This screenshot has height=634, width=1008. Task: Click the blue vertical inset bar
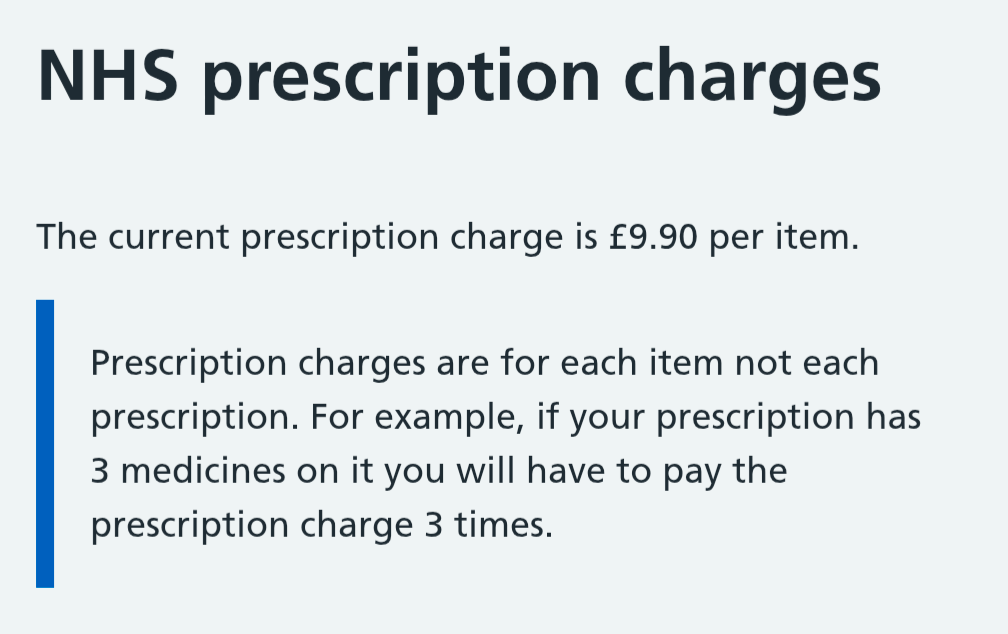point(45,443)
